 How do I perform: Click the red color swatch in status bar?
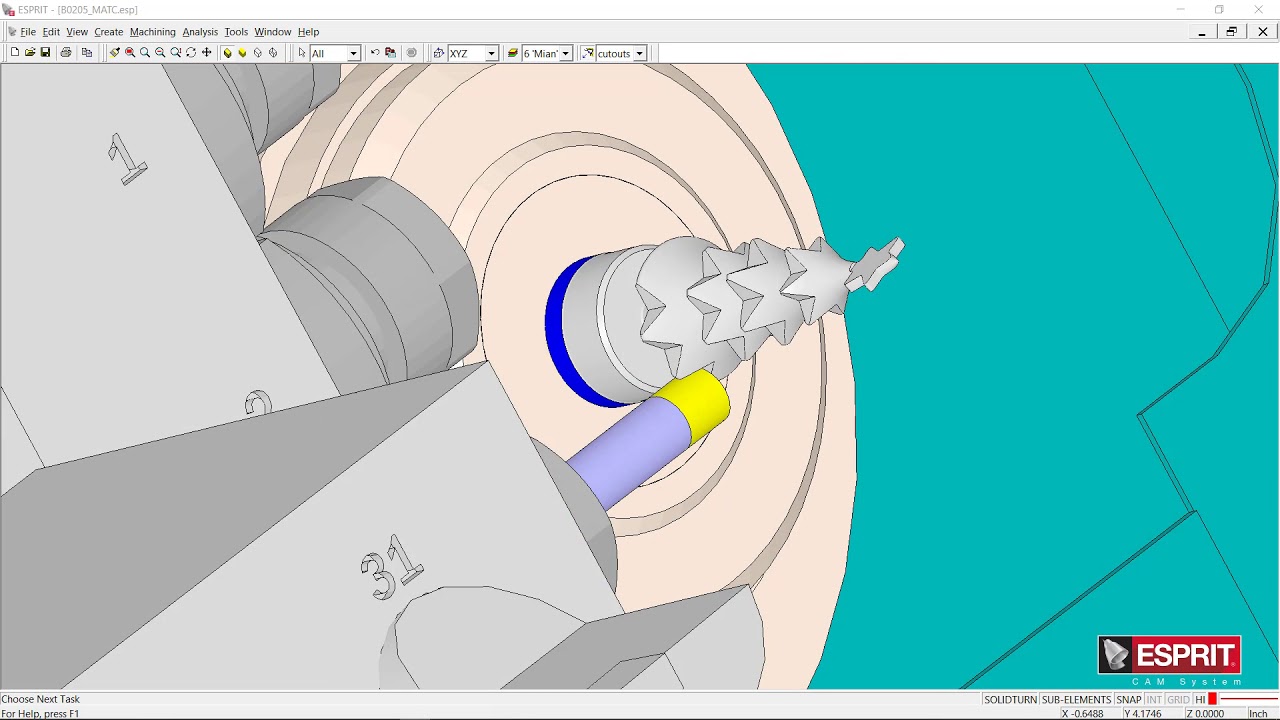click(x=1213, y=699)
